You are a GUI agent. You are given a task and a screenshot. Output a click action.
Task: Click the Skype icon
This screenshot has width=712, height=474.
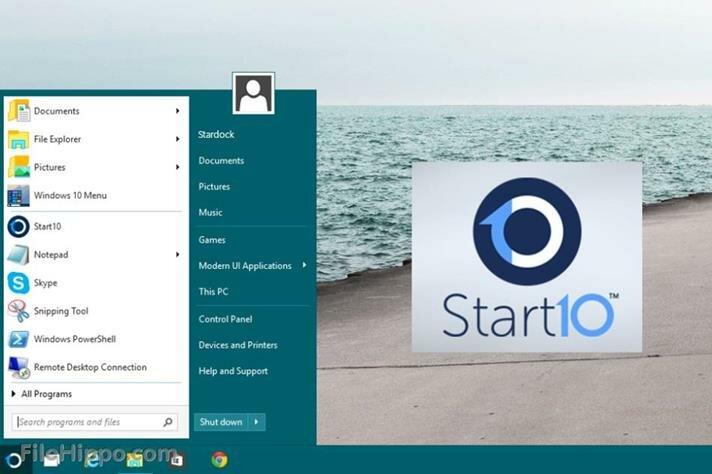(19, 282)
